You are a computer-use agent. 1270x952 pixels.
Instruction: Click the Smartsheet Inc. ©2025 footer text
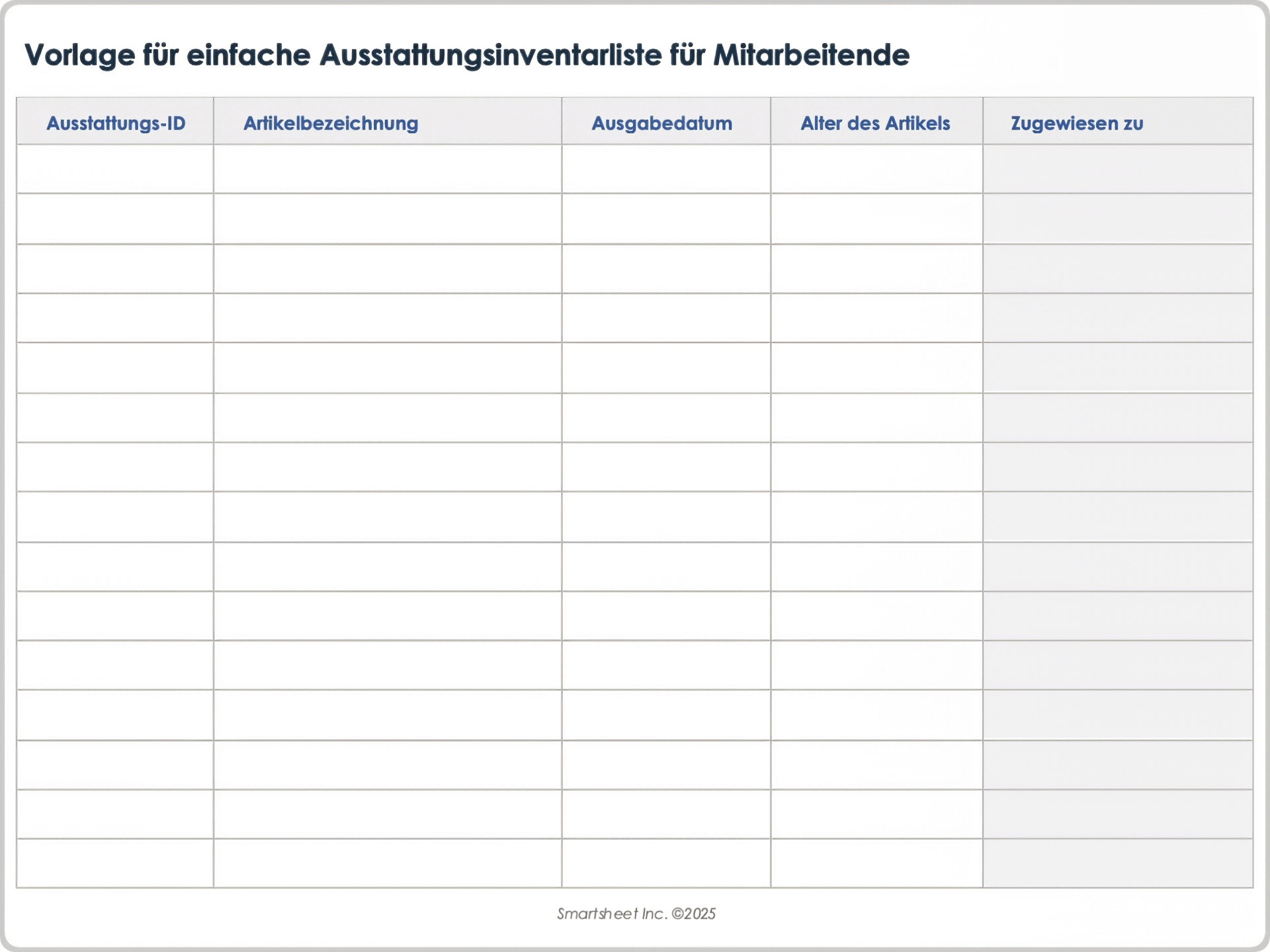[636, 914]
